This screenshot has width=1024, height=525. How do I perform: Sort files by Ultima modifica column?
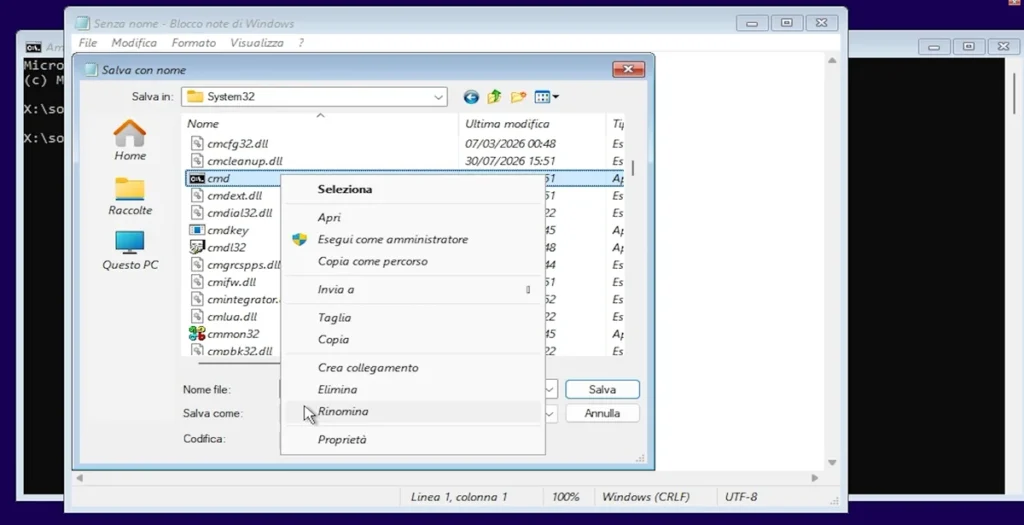[x=533, y=123]
